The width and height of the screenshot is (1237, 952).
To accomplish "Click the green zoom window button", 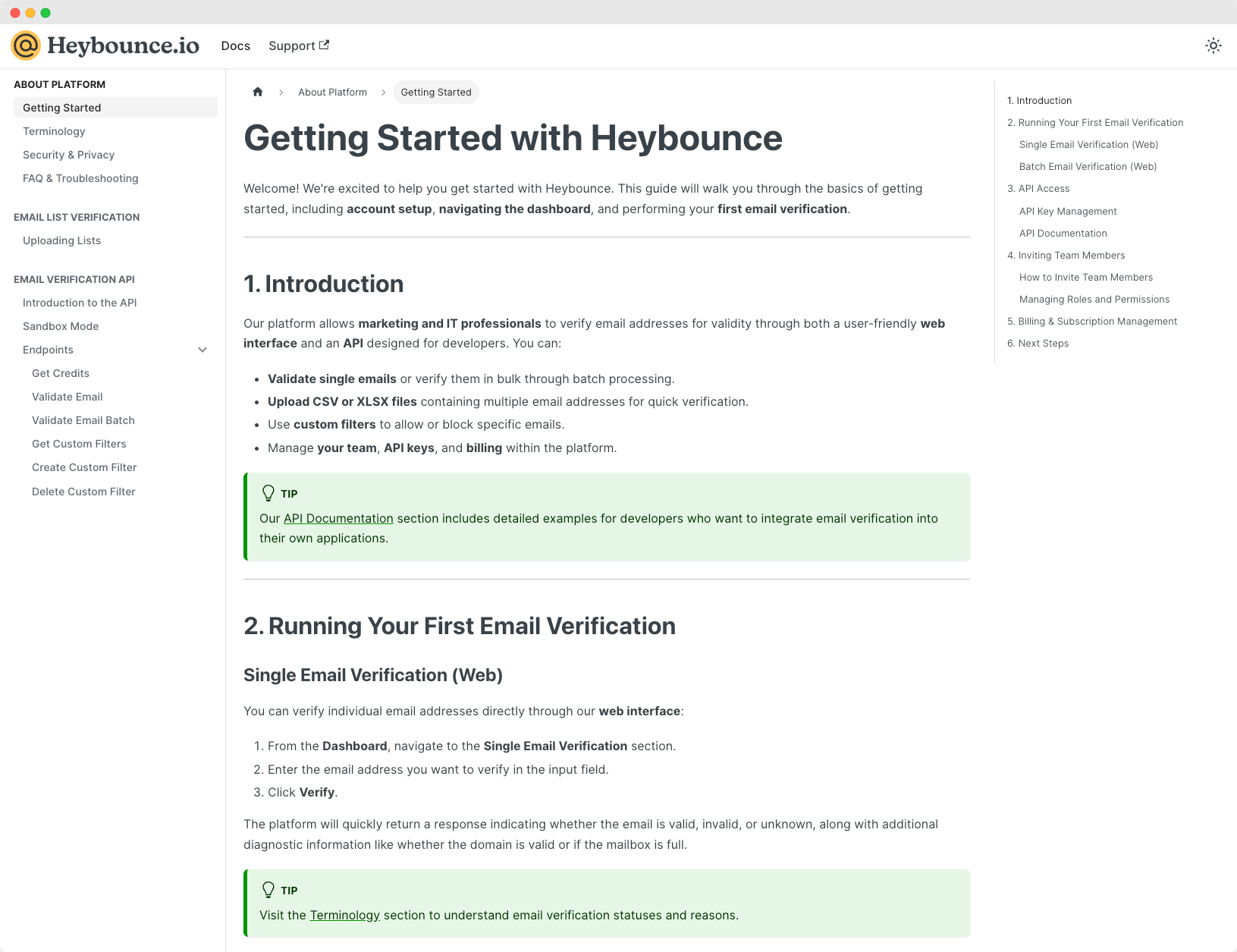I will click(46, 13).
